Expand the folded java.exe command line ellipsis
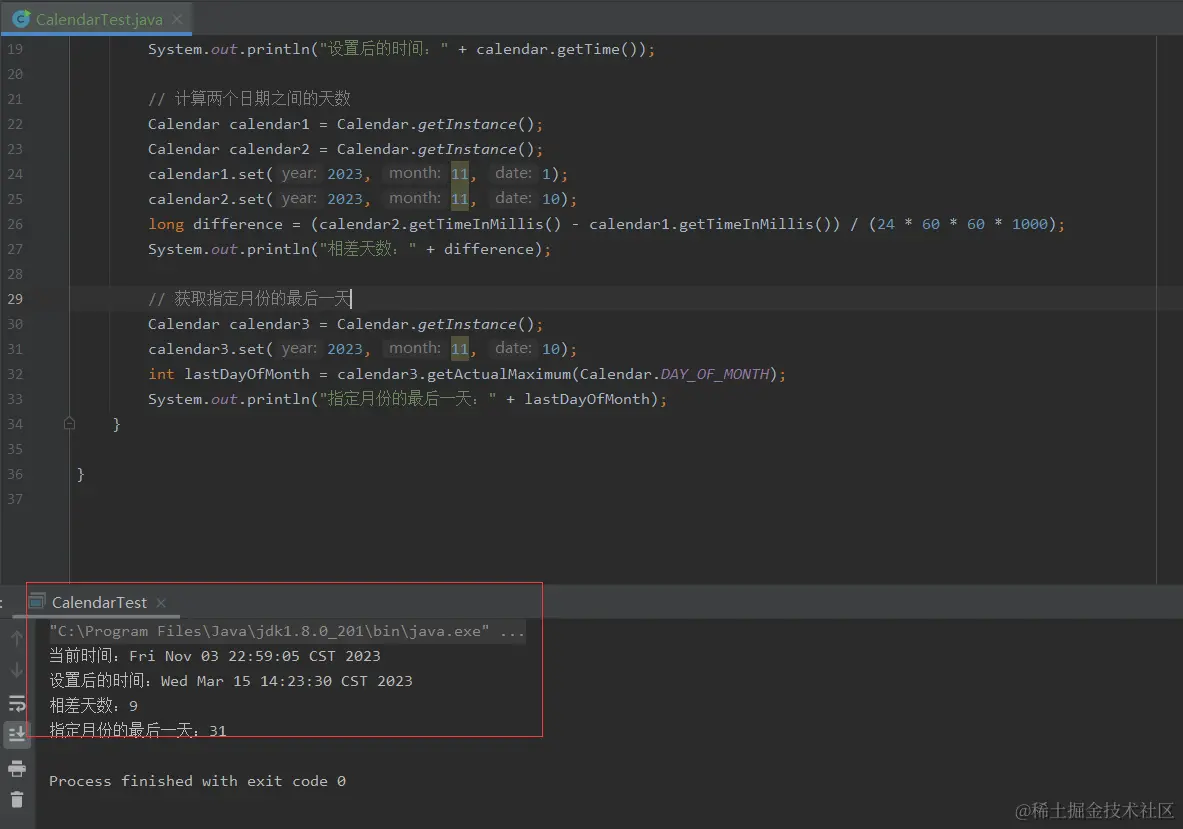This screenshot has height=829, width=1183. click(x=512, y=631)
